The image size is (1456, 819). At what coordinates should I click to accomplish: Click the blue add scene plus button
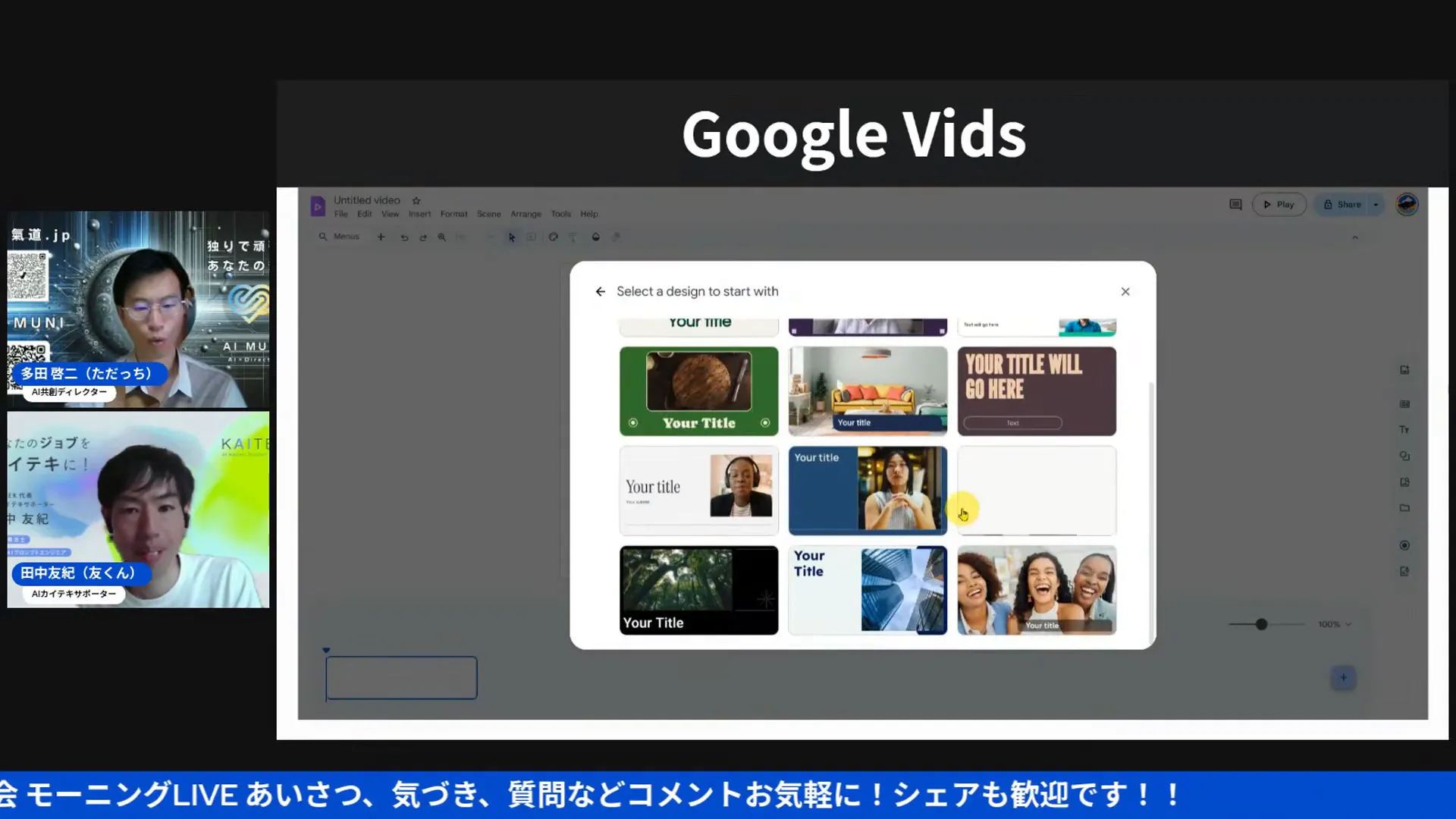click(1343, 677)
